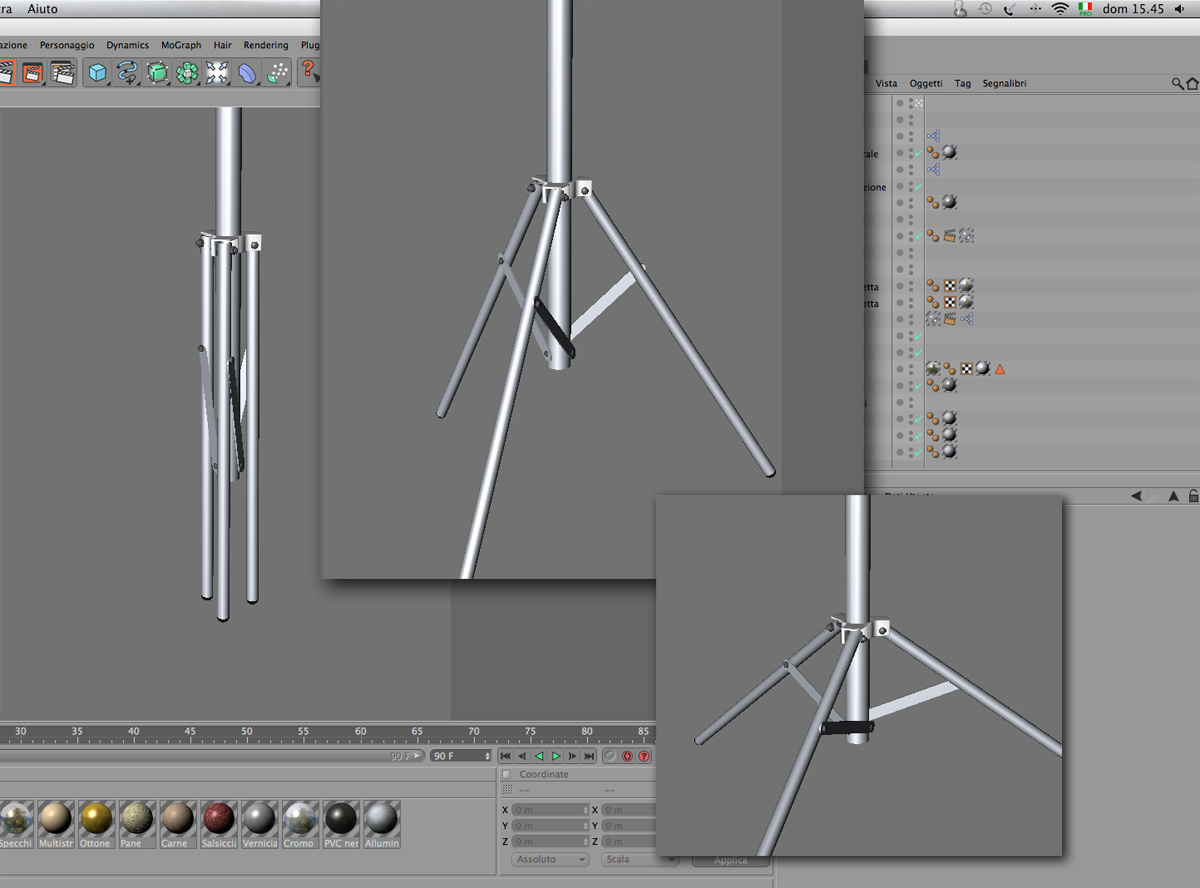
Task: Open the MoGraph menu
Action: tap(181, 45)
